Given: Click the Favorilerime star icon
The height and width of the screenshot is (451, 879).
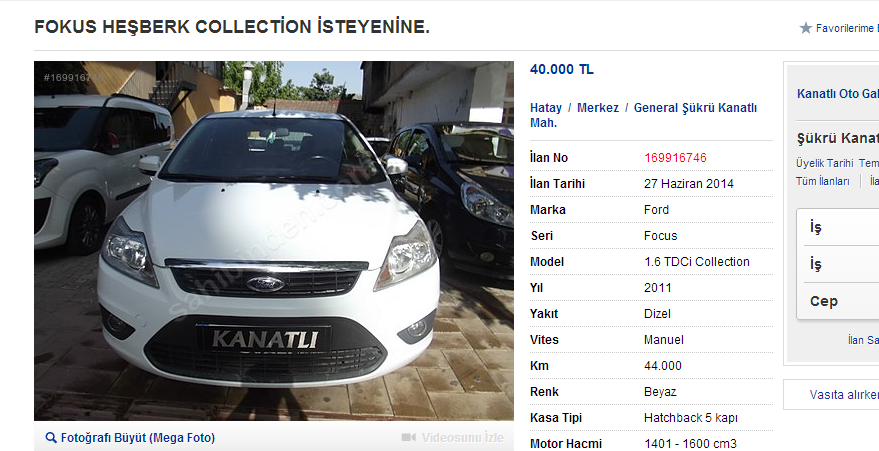Looking at the screenshot, I should (806, 28).
